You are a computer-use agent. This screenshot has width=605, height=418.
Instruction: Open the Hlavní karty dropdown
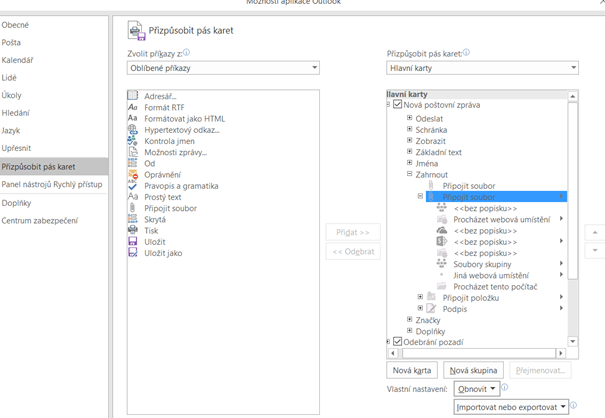click(482, 68)
